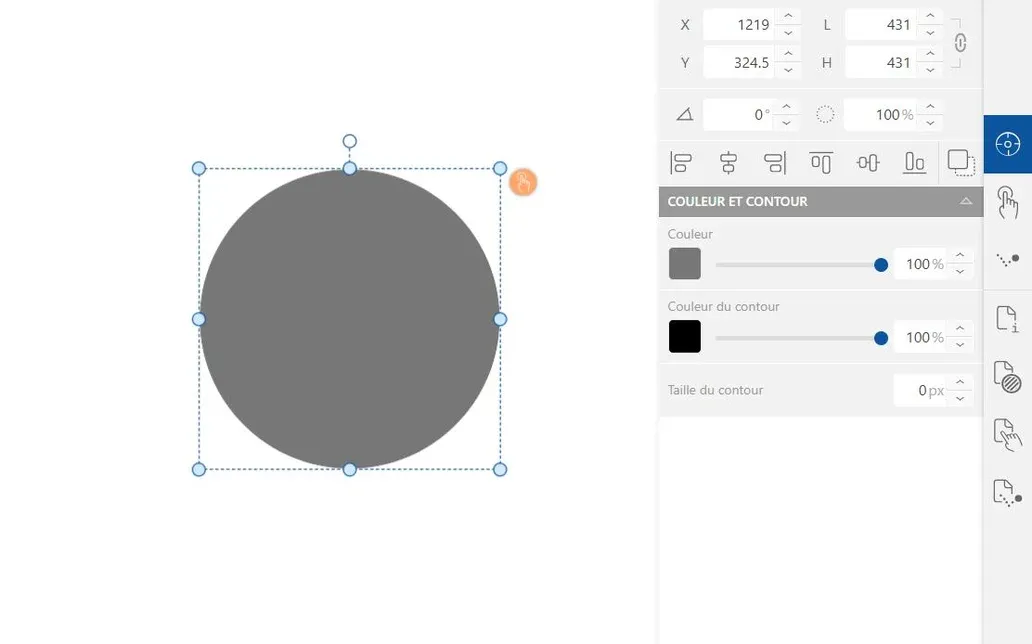Align the shape to the bottom

coord(914,163)
